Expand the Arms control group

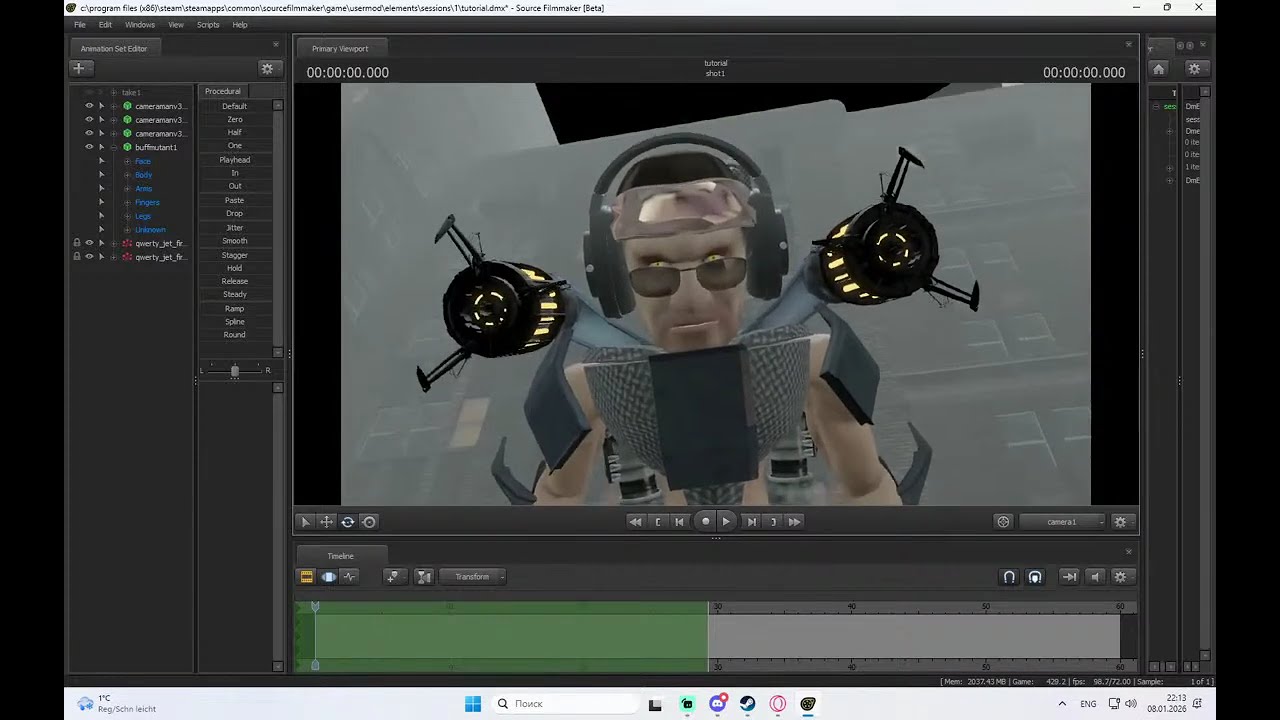127,189
